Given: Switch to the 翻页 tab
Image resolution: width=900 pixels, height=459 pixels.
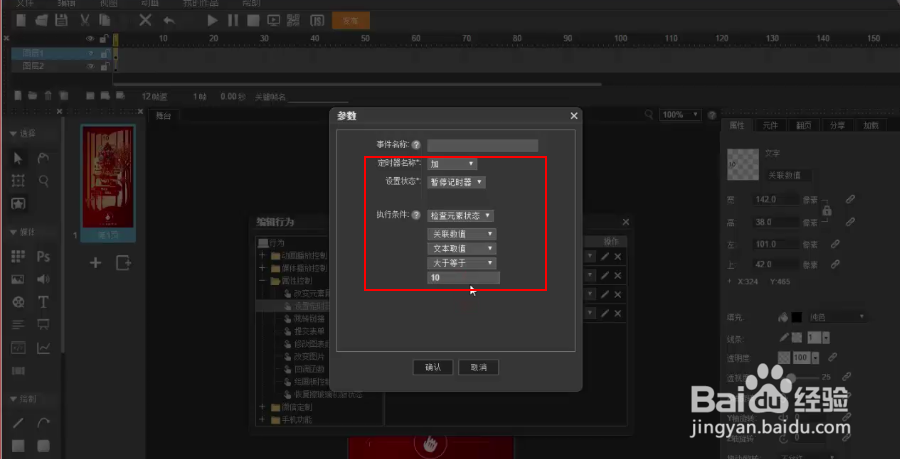Looking at the screenshot, I should tap(804, 126).
